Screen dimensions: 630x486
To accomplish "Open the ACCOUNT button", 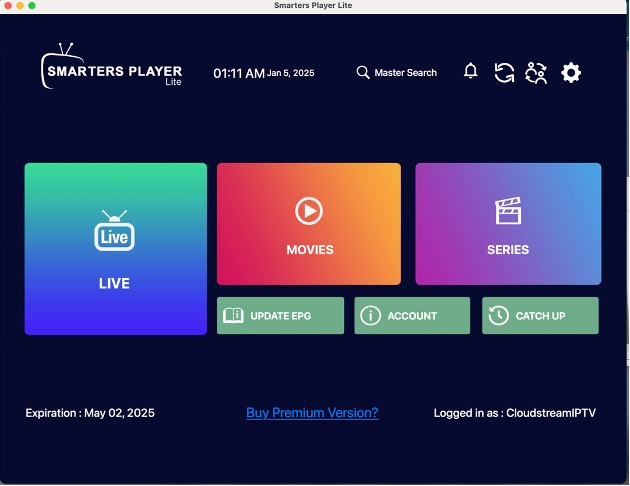I will tap(412, 315).
